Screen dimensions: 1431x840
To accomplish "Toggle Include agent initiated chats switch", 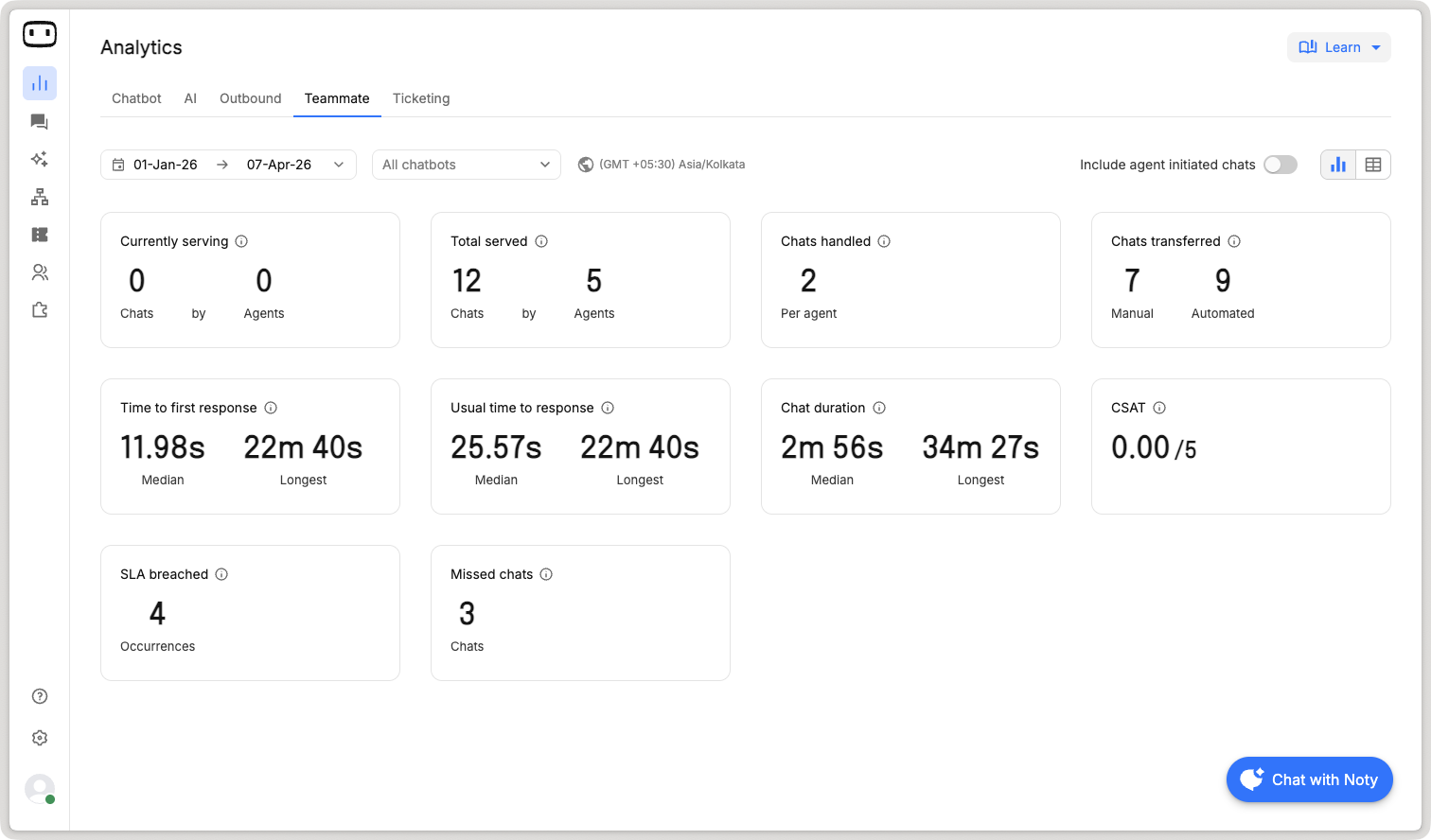I will pos(1280,165).
